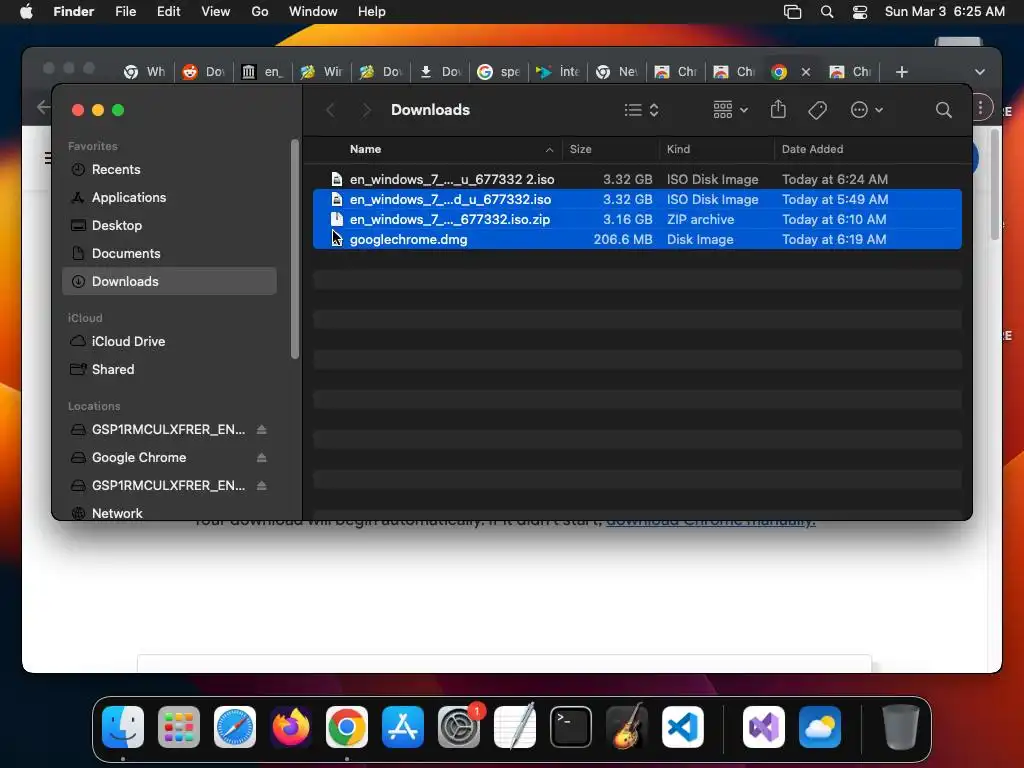Image resolution: width=1024 pixels, height=768 pixels.
Task: Select the 677332.iso.zip archive
Action: (637, 219)
